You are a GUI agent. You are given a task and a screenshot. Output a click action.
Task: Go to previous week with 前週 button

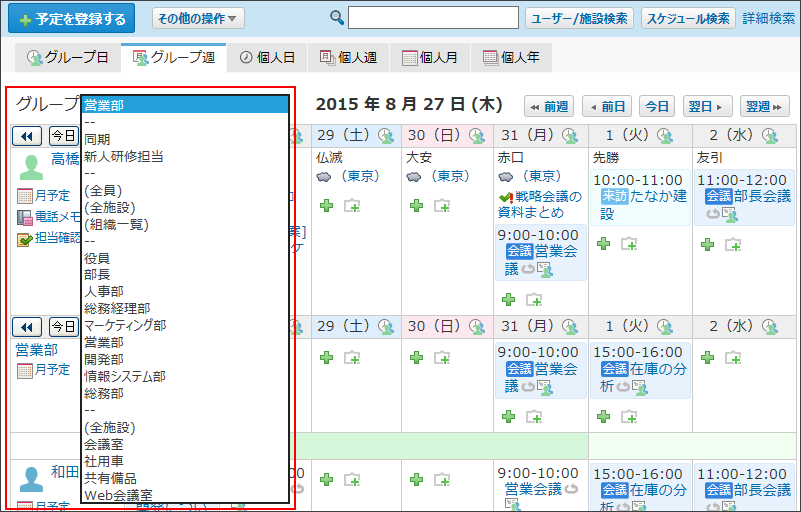pyautogui.click(x=549, y=106)
